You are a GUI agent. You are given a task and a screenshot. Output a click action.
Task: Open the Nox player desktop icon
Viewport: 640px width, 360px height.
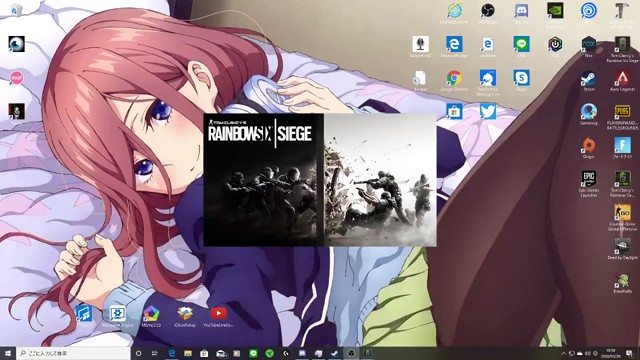[x=589, y=44]
